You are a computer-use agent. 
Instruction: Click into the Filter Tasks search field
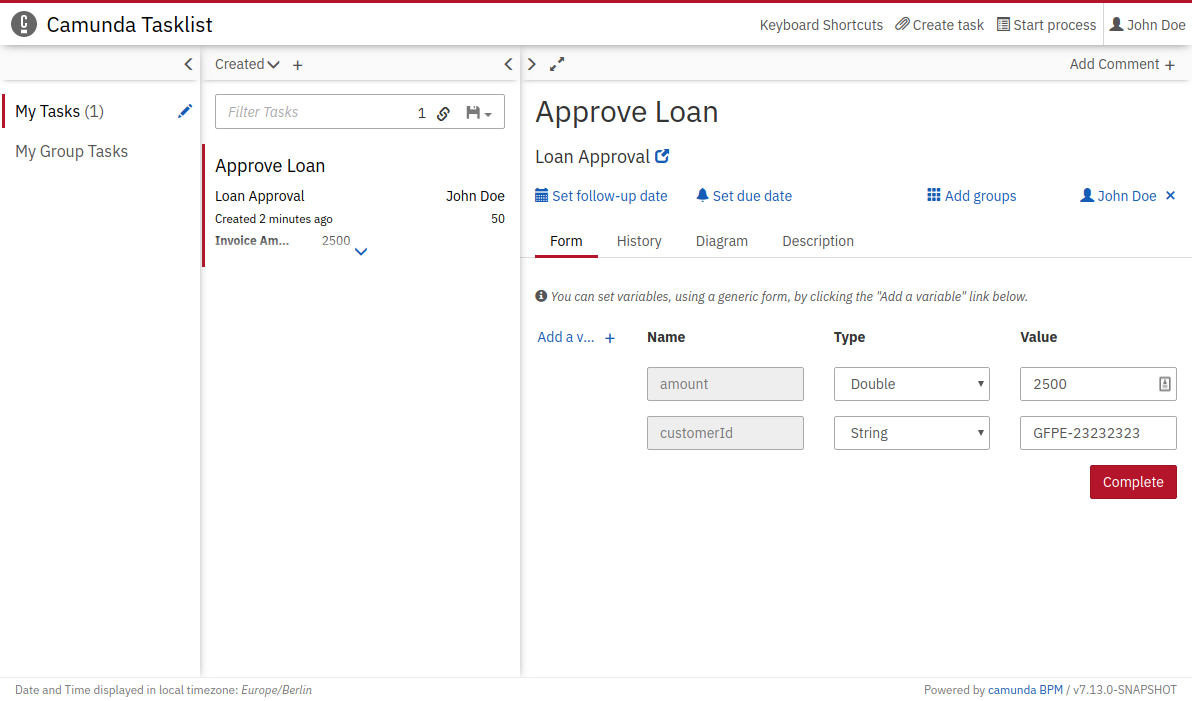click(315, 112)
